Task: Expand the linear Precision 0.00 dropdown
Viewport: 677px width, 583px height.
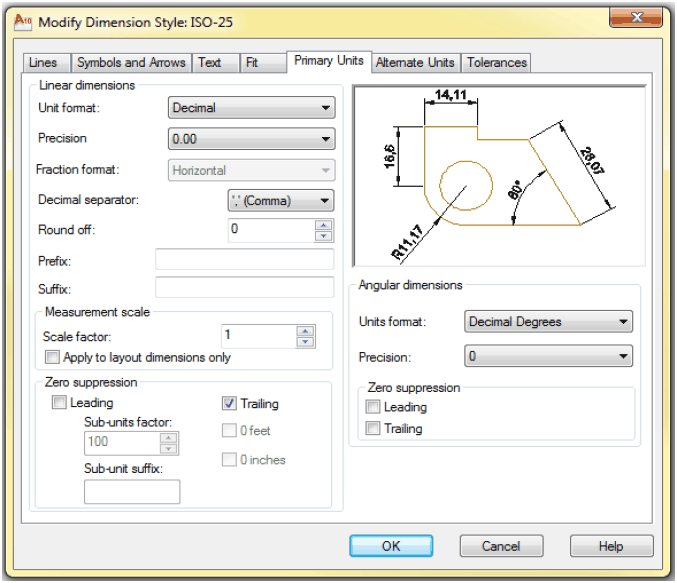Action: 251,140
